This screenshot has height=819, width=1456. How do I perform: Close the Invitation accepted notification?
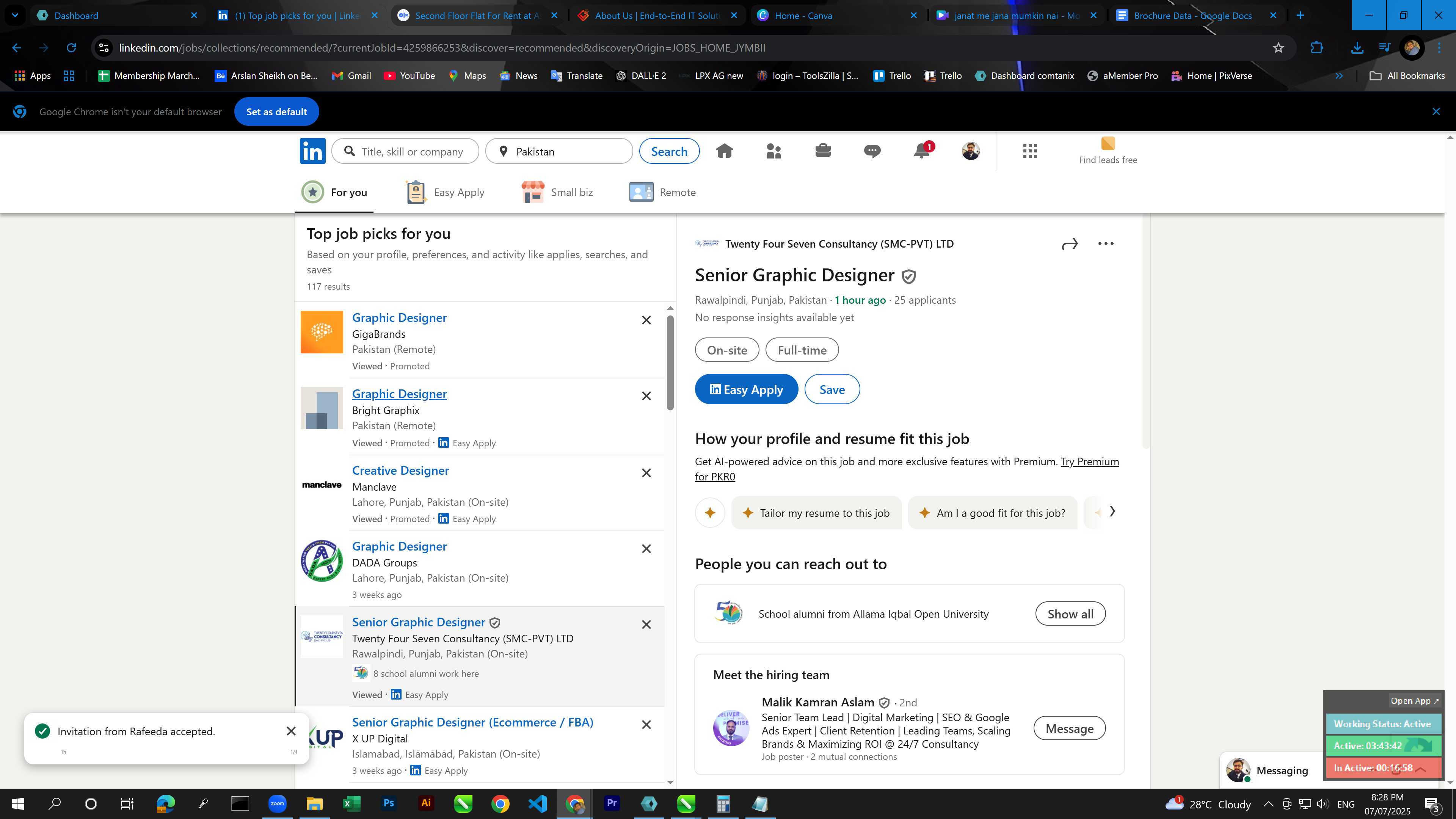[x=291, y=731]
